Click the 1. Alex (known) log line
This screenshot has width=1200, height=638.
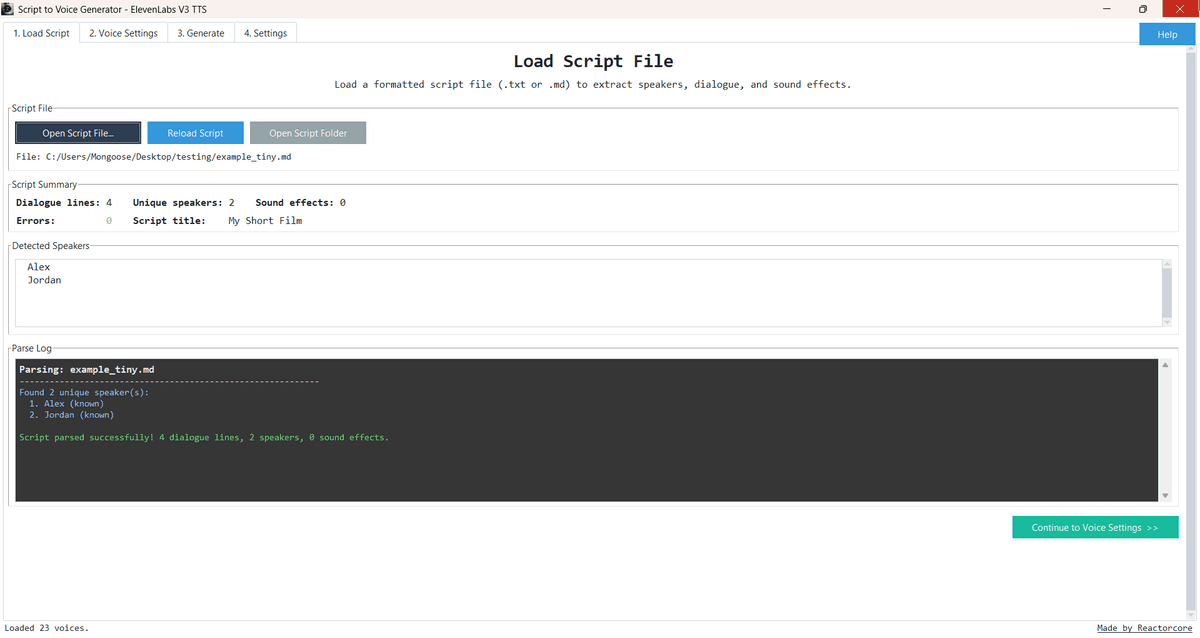coord(67,404)
